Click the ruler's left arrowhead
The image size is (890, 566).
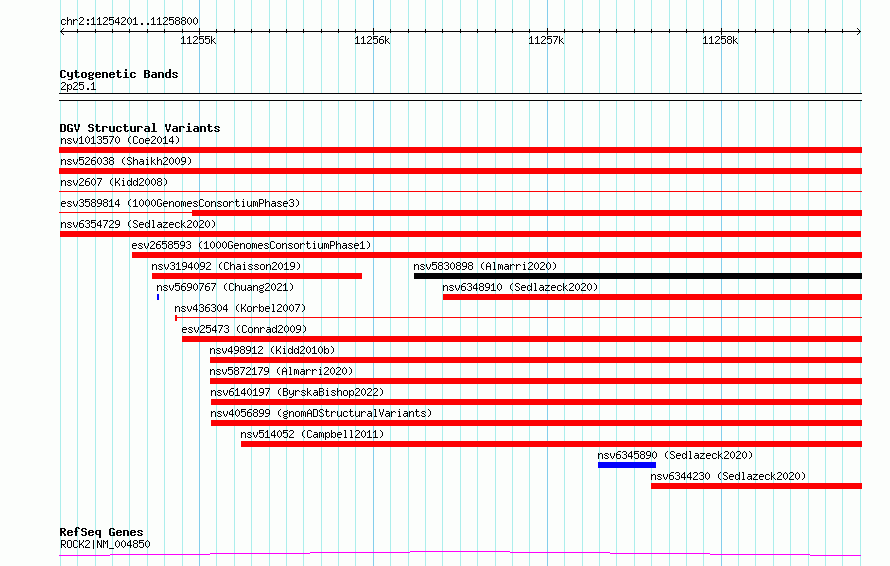pos(62,32)
